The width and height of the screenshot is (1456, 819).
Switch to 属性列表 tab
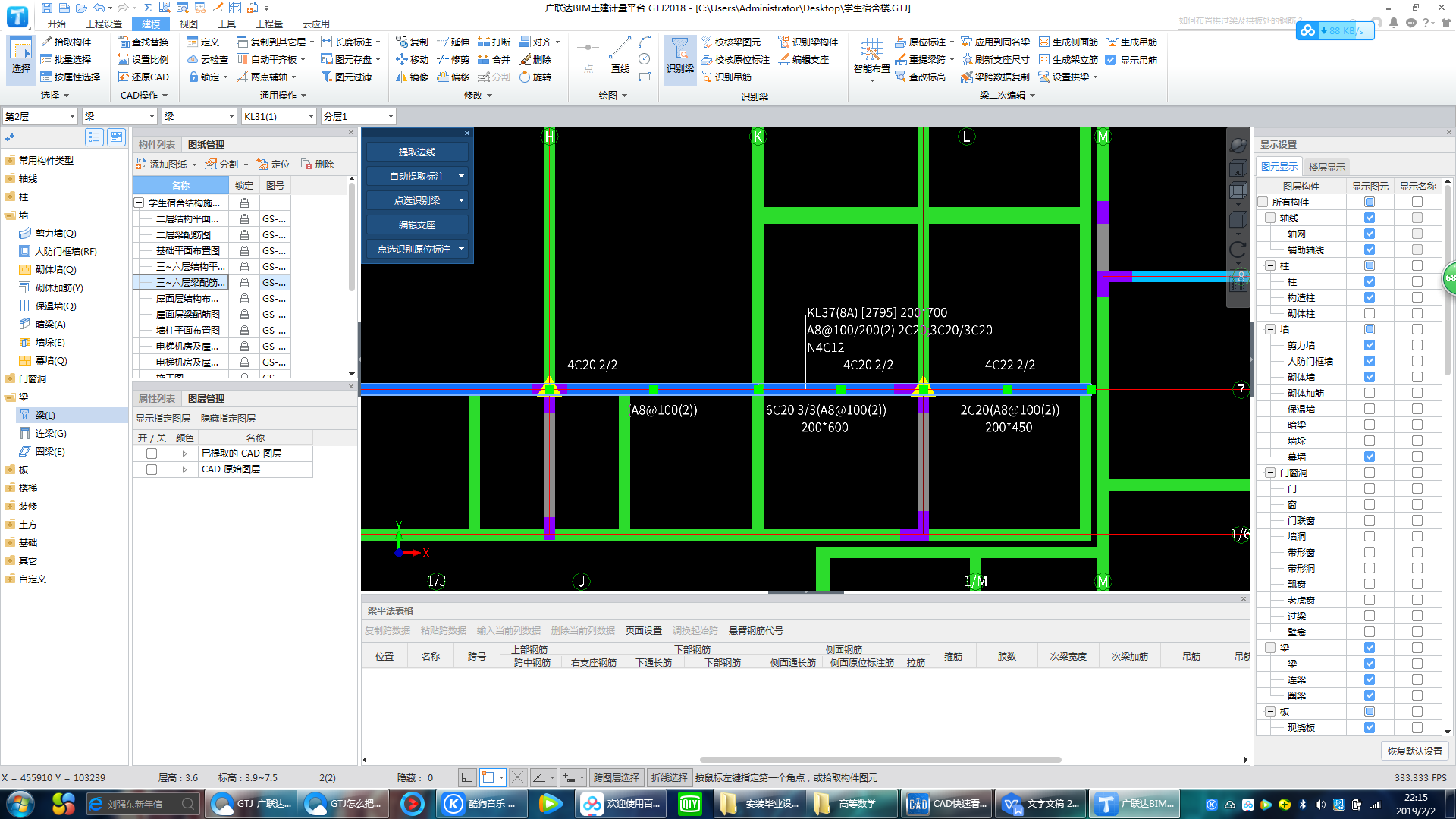tap(157, 398)
